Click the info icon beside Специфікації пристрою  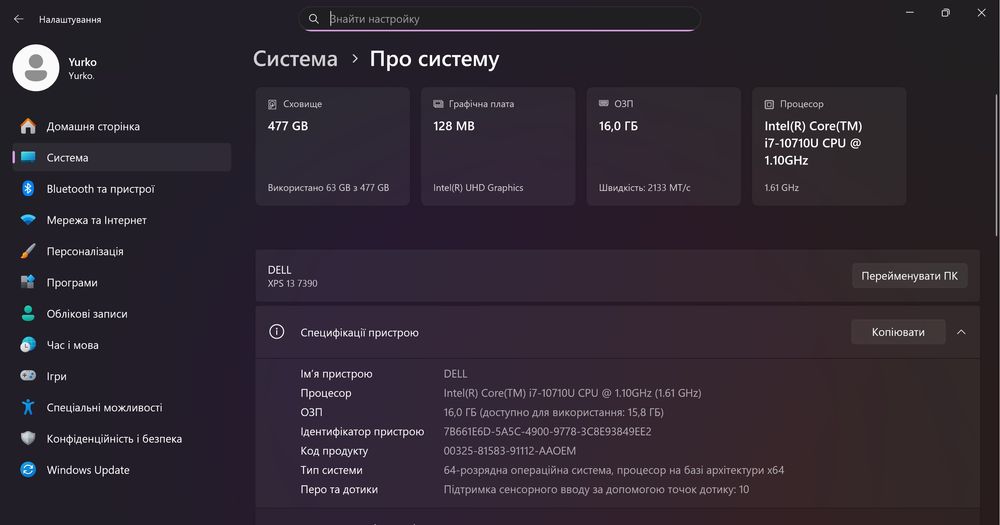click(x=277, y=332)
